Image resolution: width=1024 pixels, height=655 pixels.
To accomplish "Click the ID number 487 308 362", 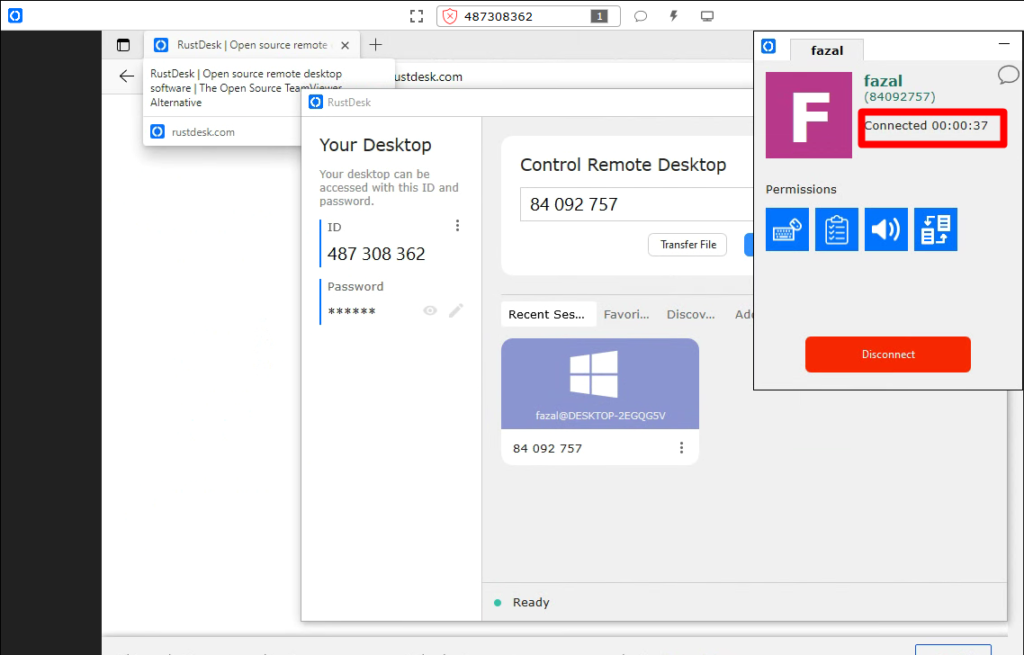I will pos(376,253).
